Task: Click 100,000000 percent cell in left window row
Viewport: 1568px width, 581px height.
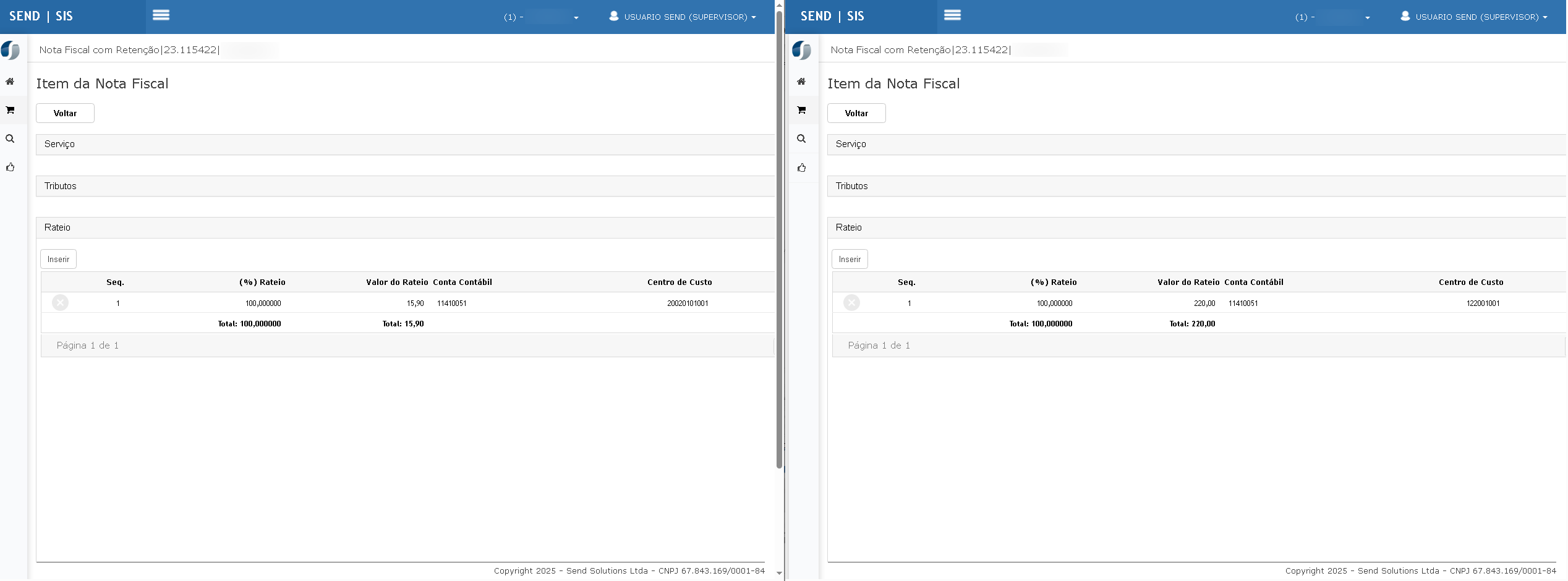Action: pyautogui.click(x=263, y=303)
